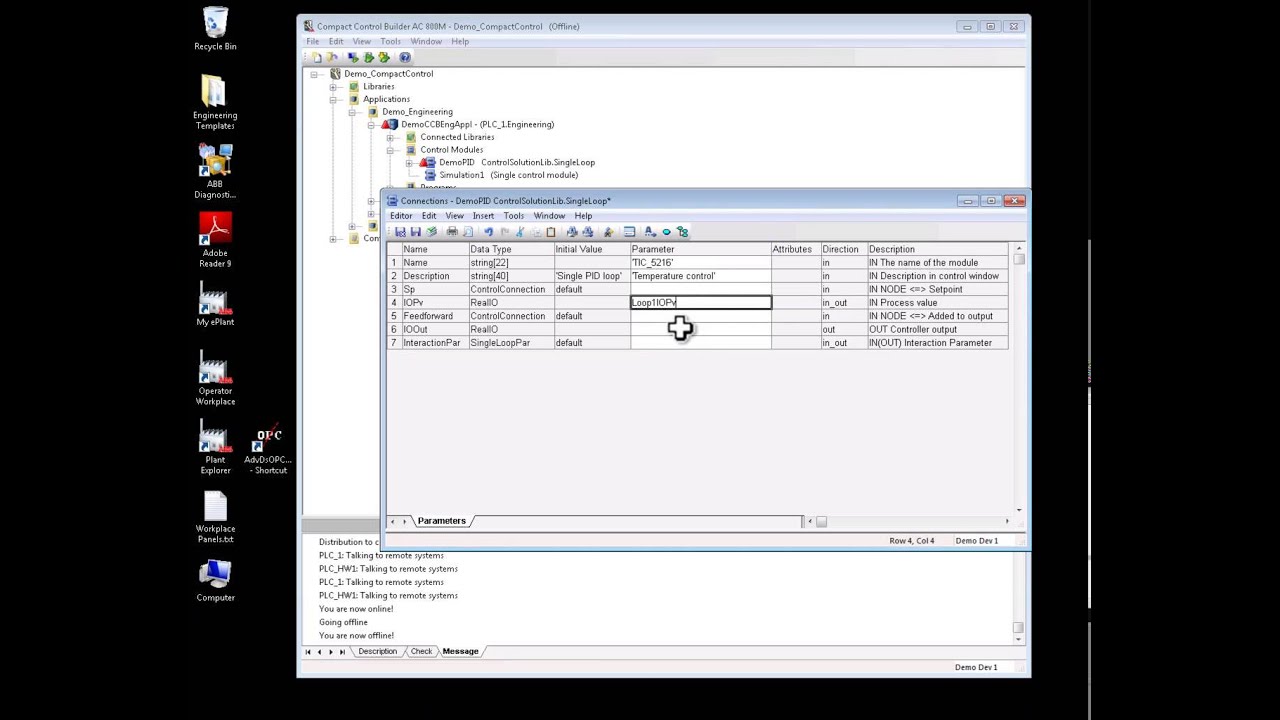Image resolution: width=1280 pixels, height=720 pixels.
Task: Expand the Connected Libraries node
Action: pyautogui.click(x=390, y=137)
